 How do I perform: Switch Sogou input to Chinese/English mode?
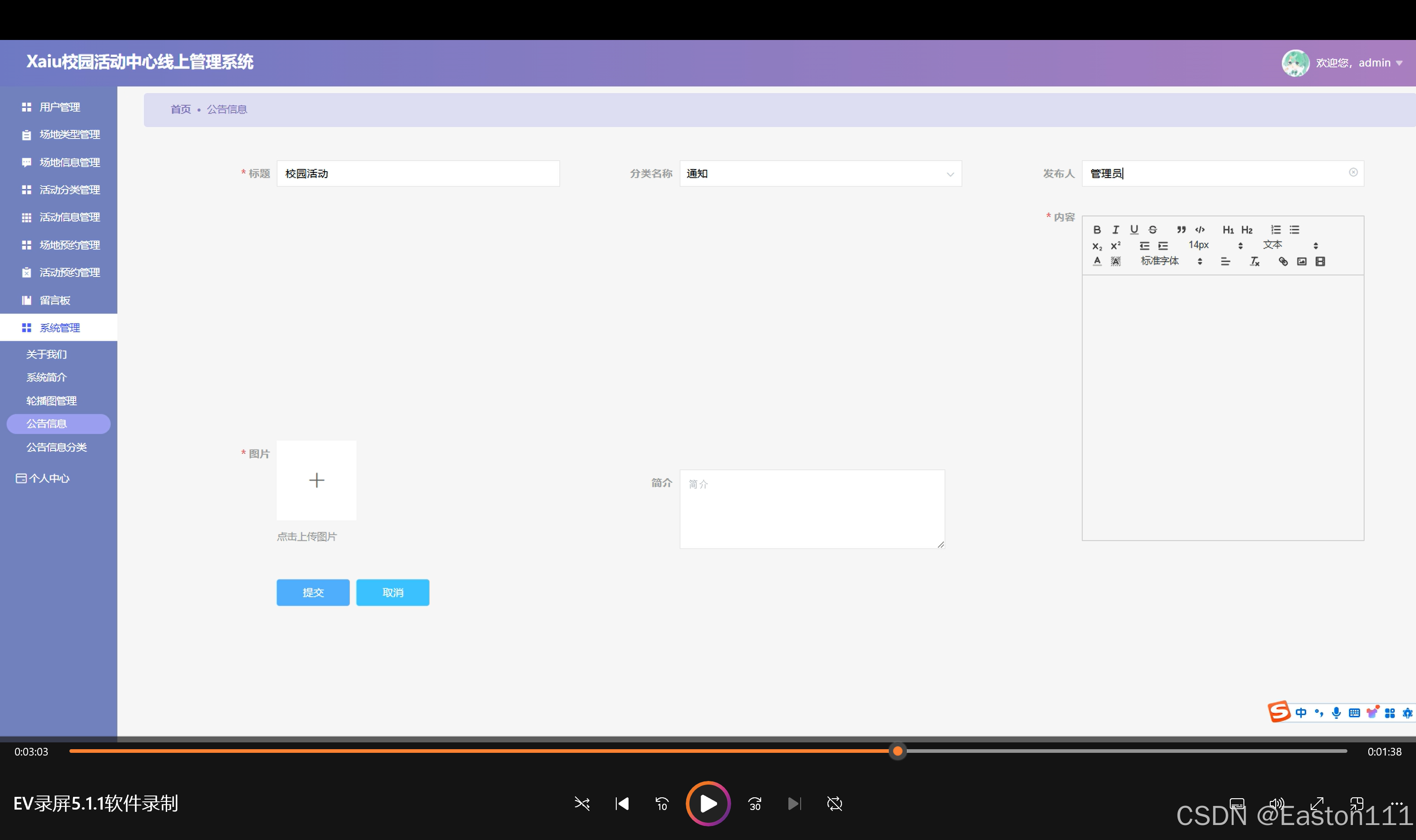pyautogui.click(x=1301, y=713)
